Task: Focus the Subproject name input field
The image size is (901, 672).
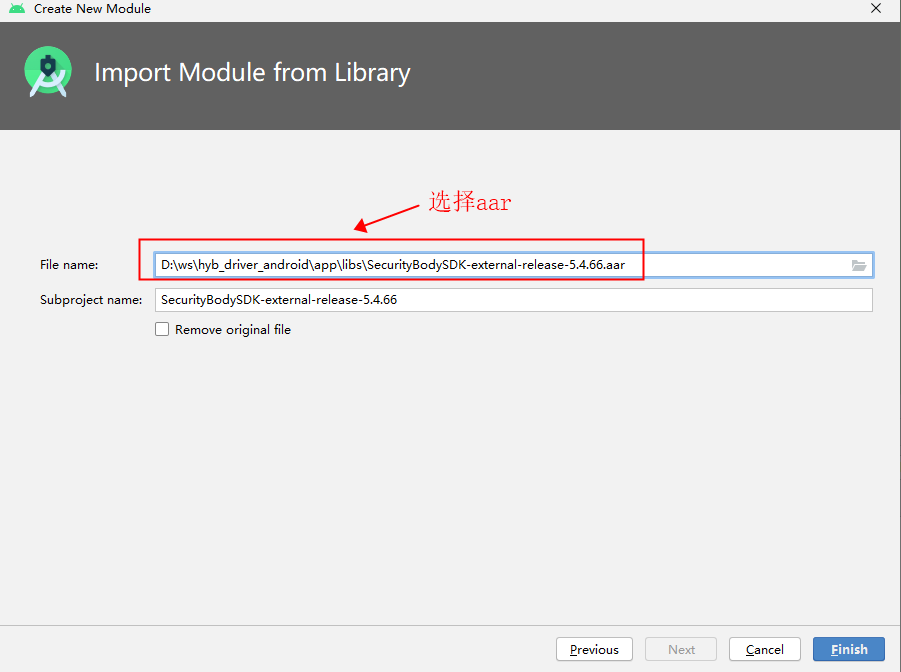Action: [x=514, y=300]
